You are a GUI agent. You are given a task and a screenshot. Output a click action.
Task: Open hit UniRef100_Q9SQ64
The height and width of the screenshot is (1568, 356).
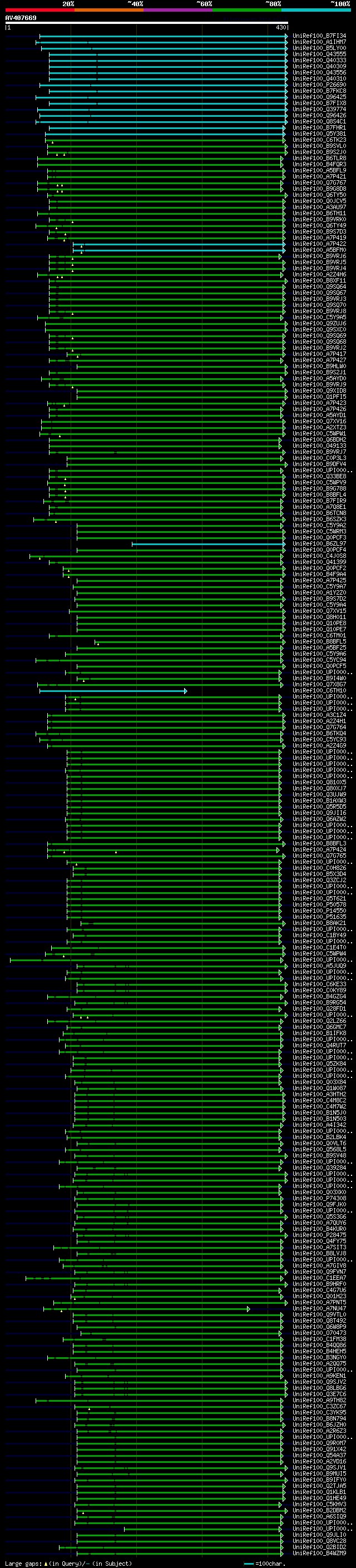coord(319,286)
